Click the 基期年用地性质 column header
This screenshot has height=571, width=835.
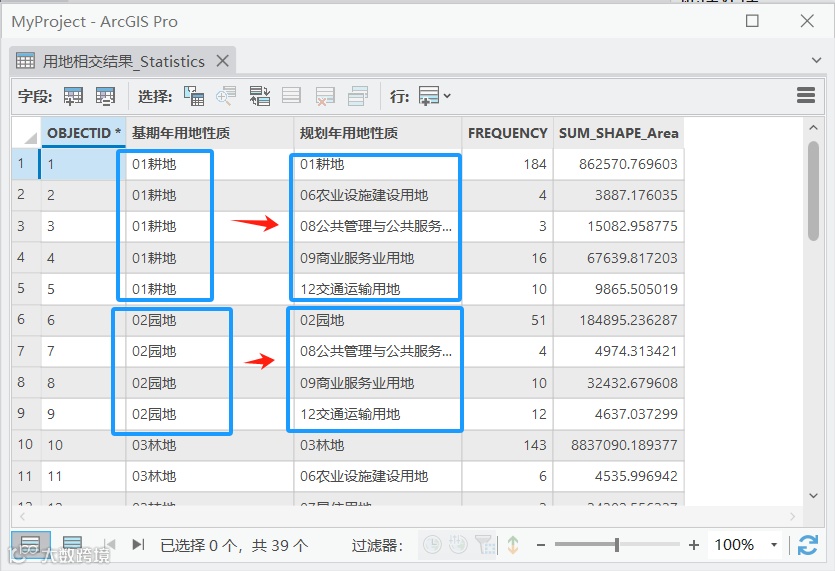pyautogui.click(x=210, y=133)
